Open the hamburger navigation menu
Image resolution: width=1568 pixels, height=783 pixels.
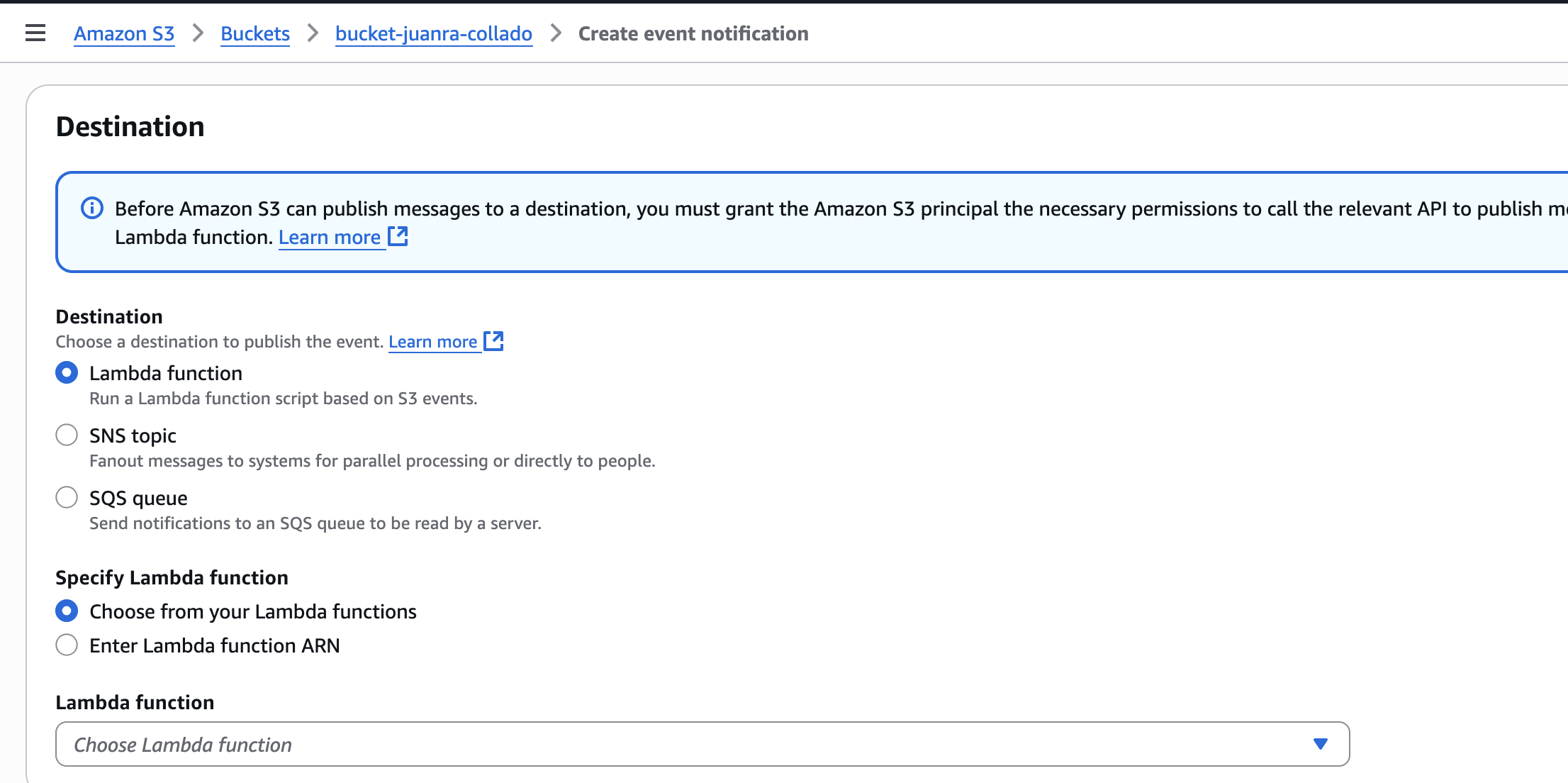(x=35, y=33)
